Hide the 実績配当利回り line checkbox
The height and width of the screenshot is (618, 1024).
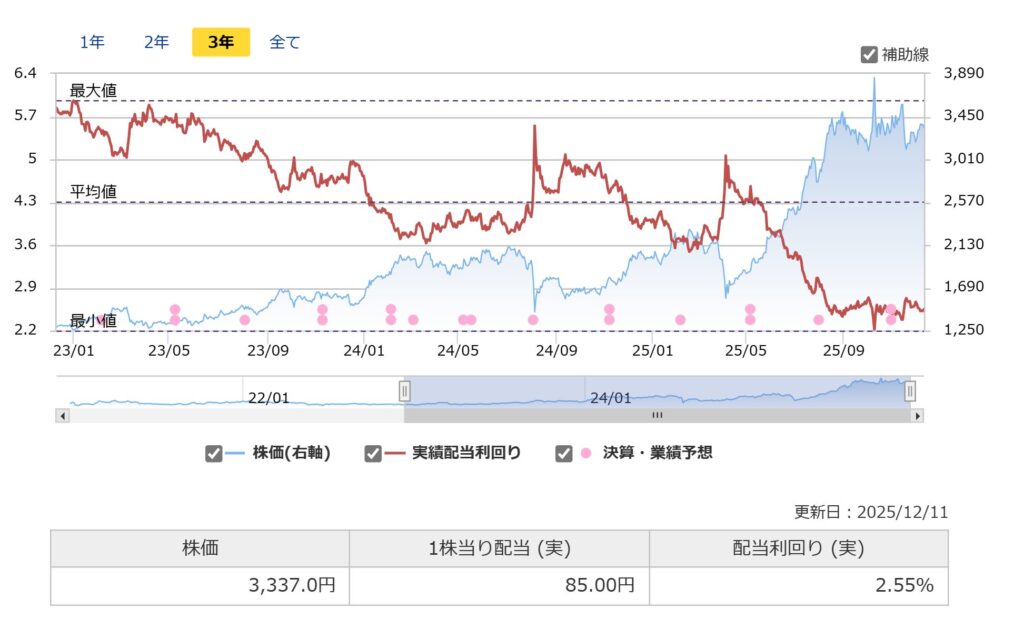point(372,454)
